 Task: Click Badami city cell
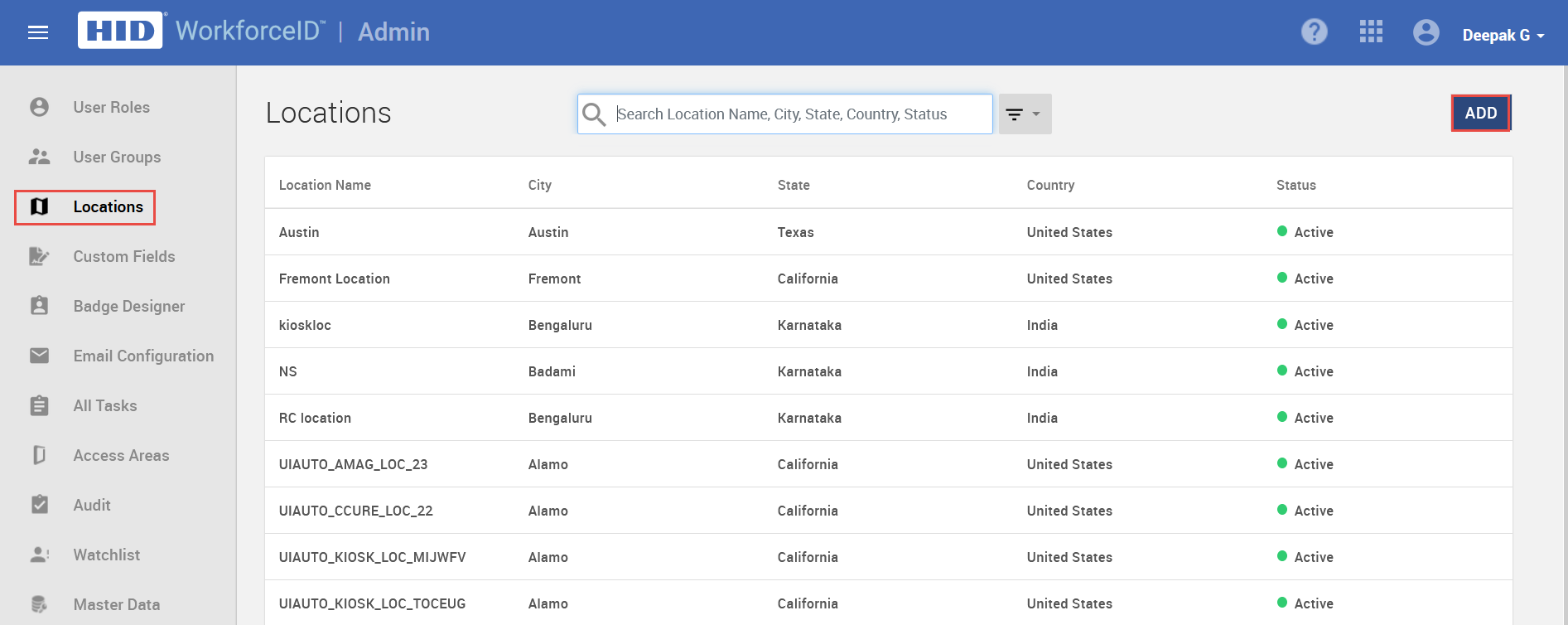pos(552,371)
